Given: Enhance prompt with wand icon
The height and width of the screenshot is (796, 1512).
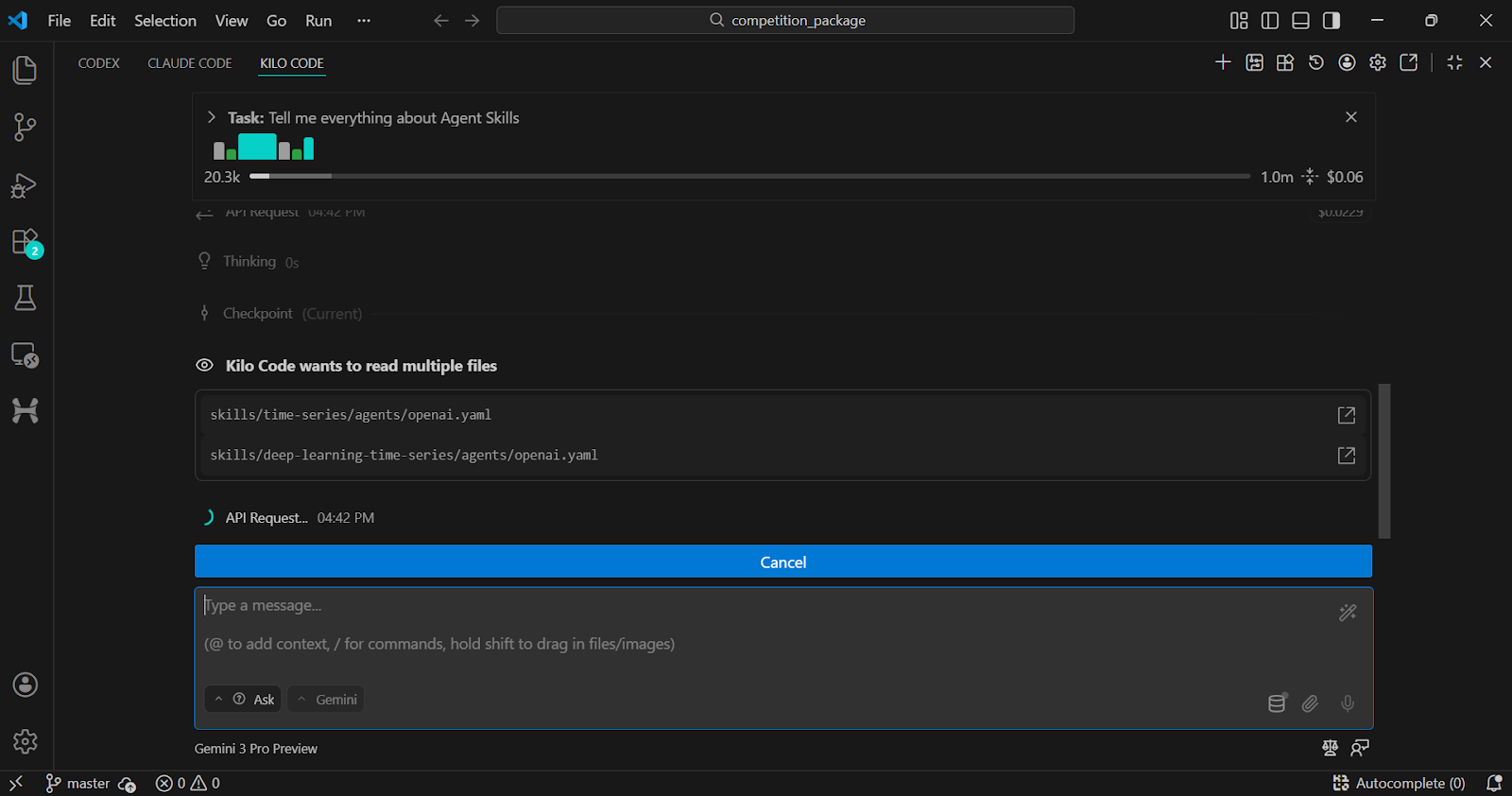Looking at the screenshot, I should (x=1348, y=613).
